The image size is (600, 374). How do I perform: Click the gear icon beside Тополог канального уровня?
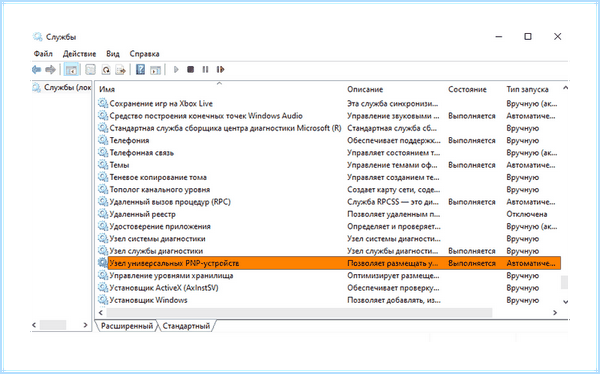pos(103,189)
